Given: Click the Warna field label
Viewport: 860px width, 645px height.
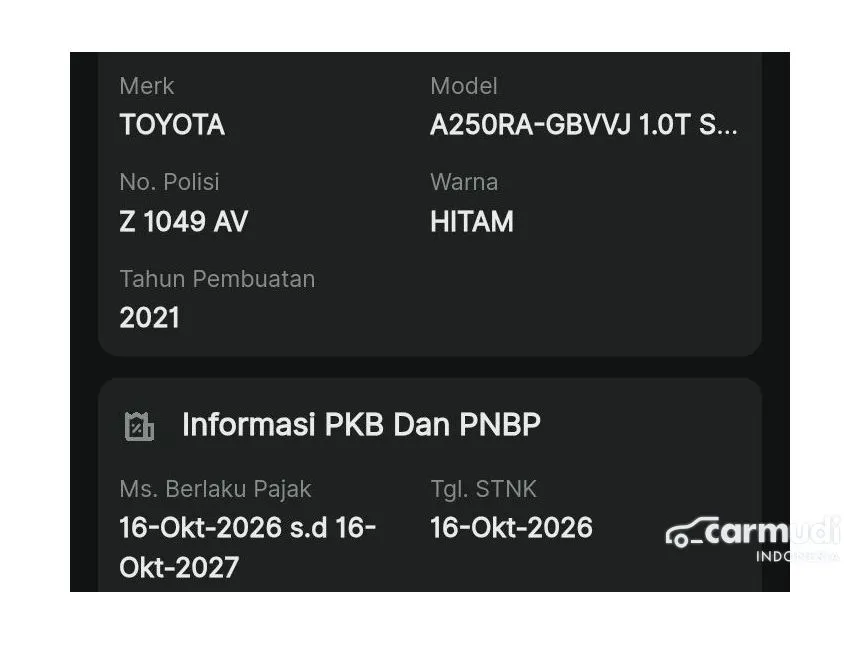Looking at the screenshot, I should 463,182.
